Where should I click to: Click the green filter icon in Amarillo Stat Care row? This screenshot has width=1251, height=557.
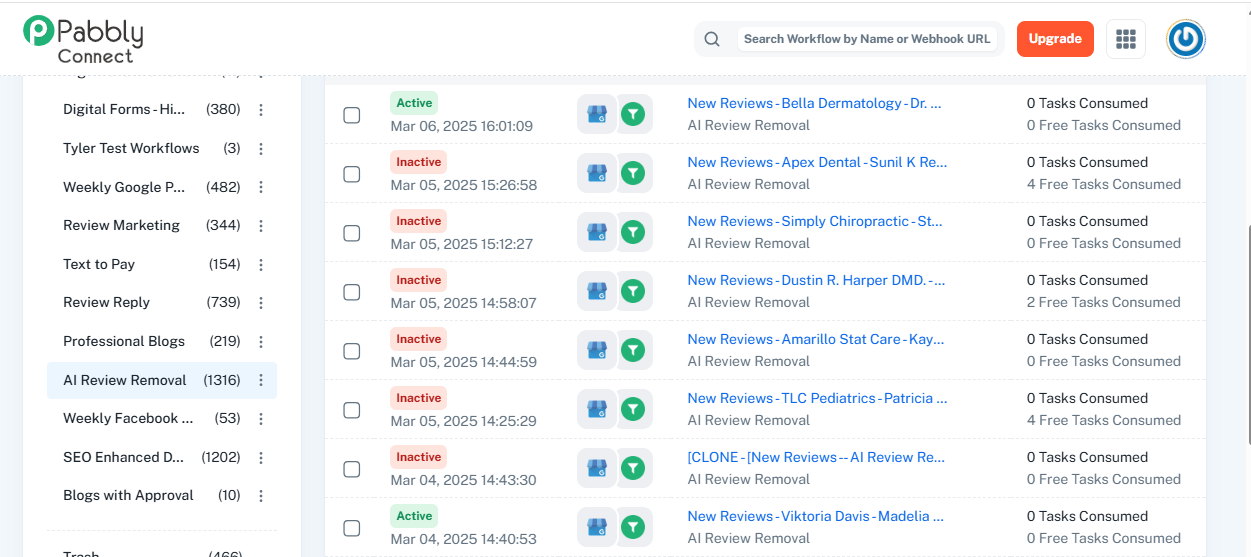click(633, 350)
